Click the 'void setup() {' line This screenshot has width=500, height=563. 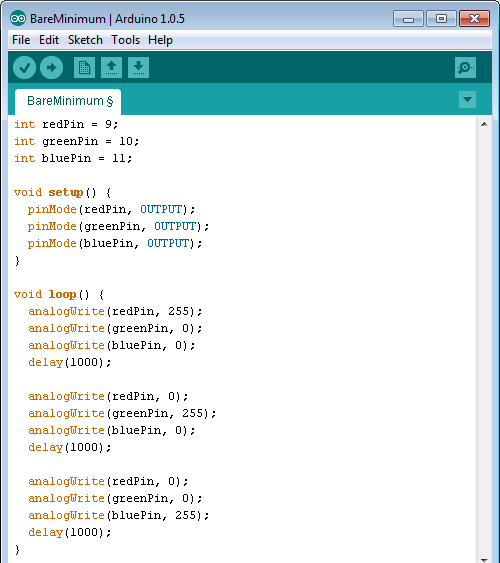click(x=63, y=192)
